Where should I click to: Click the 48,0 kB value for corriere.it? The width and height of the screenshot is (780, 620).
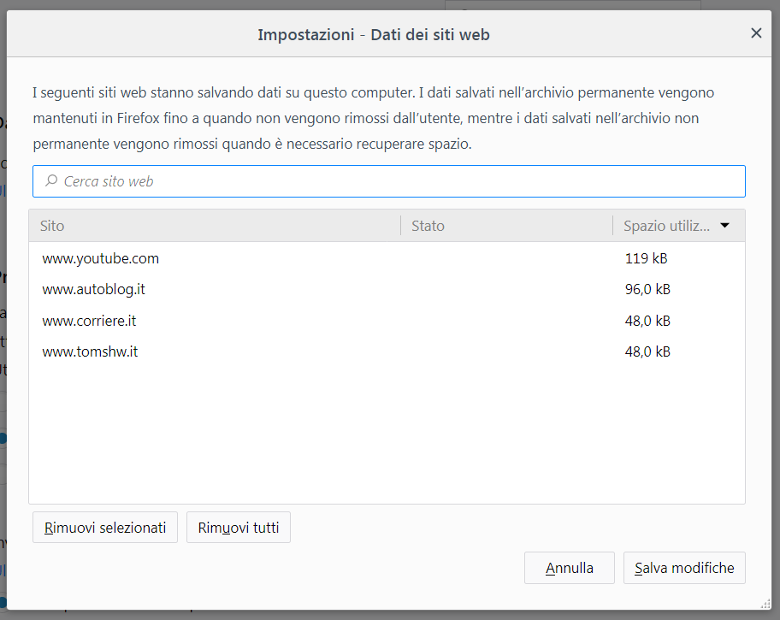[x=647, y=321]
